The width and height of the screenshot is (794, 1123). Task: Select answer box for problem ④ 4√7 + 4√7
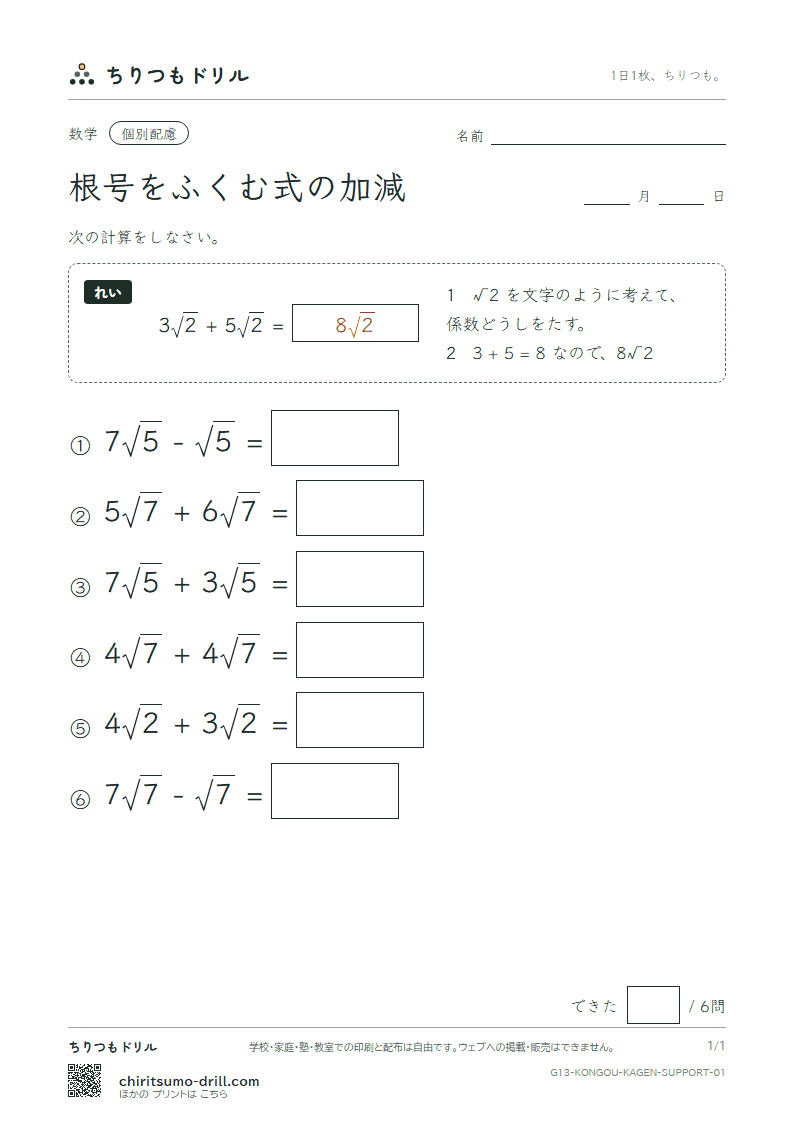pos(360,650)
